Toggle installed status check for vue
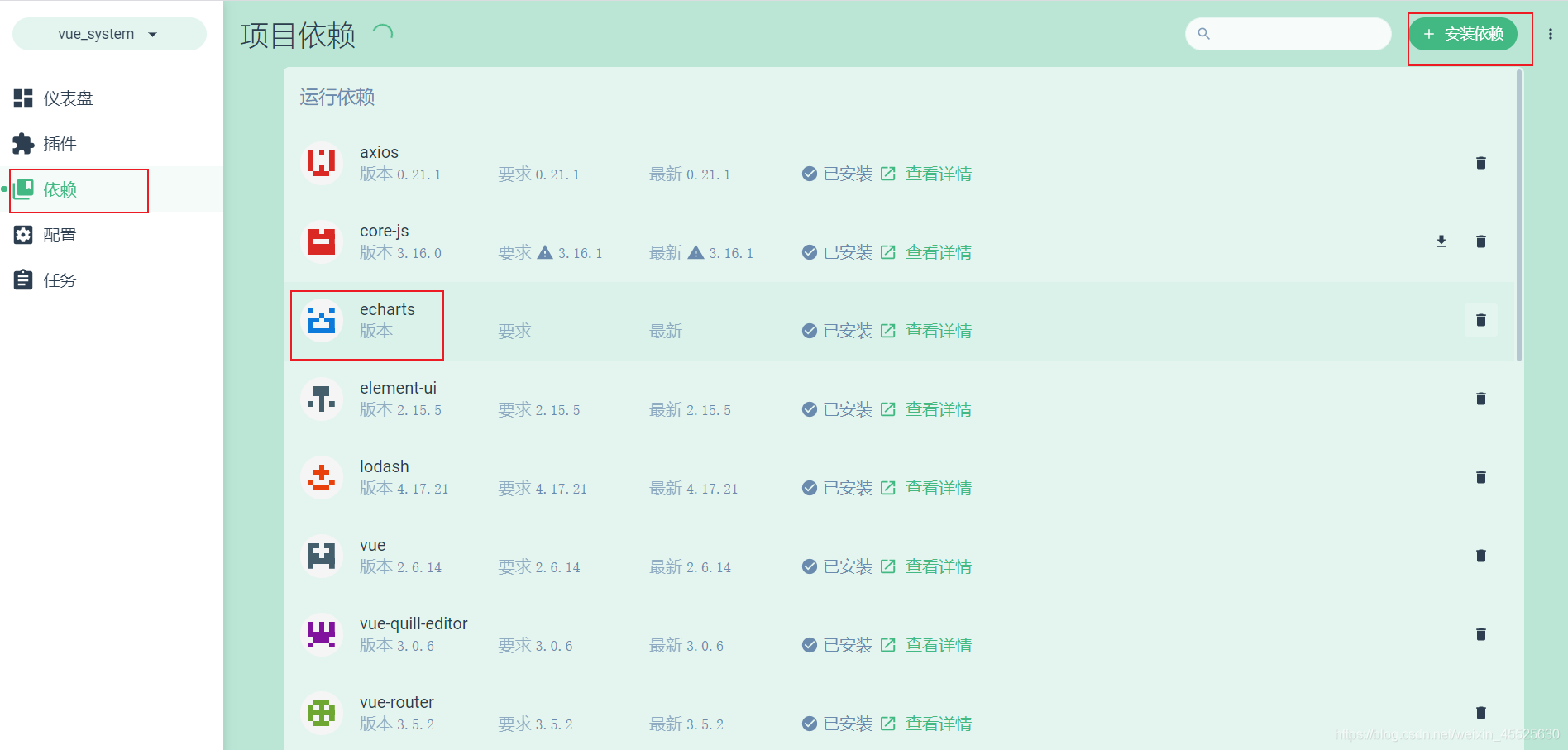Viewport: 1568px width, 750px height. (809, 566)
